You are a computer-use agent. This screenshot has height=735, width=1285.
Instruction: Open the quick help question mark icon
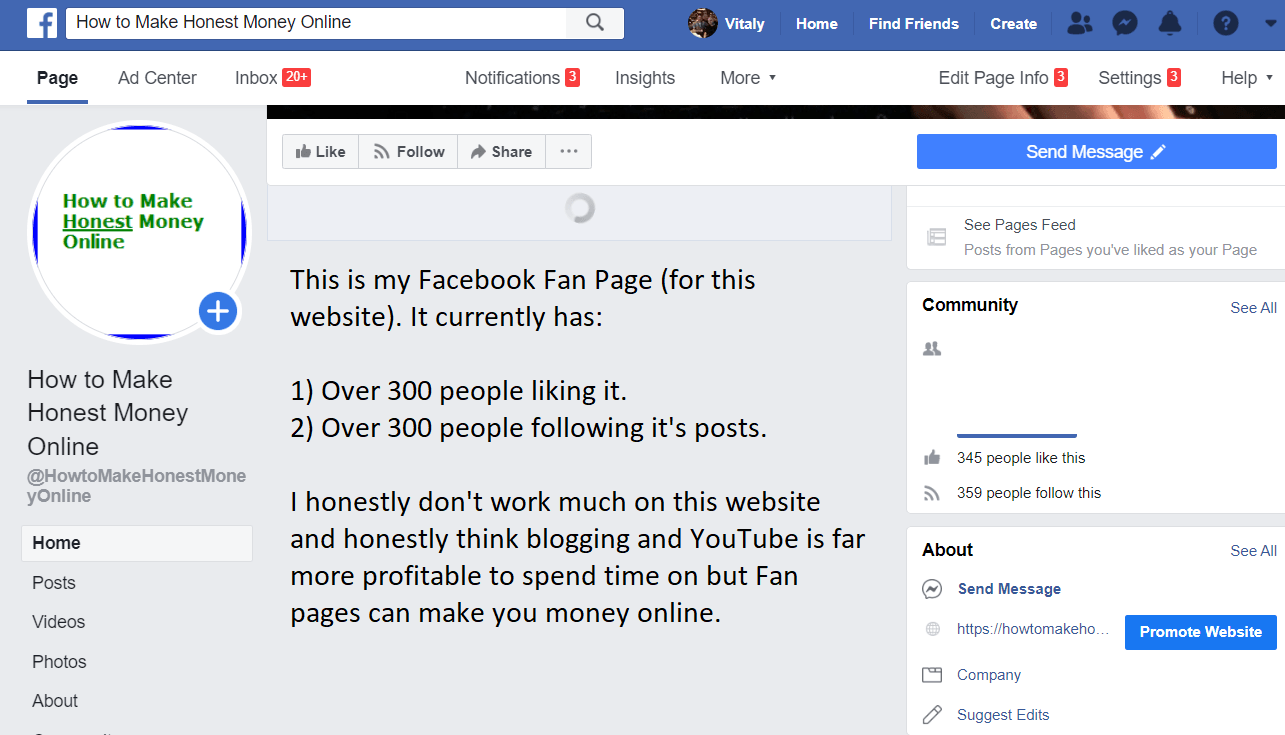(1225, 23)
